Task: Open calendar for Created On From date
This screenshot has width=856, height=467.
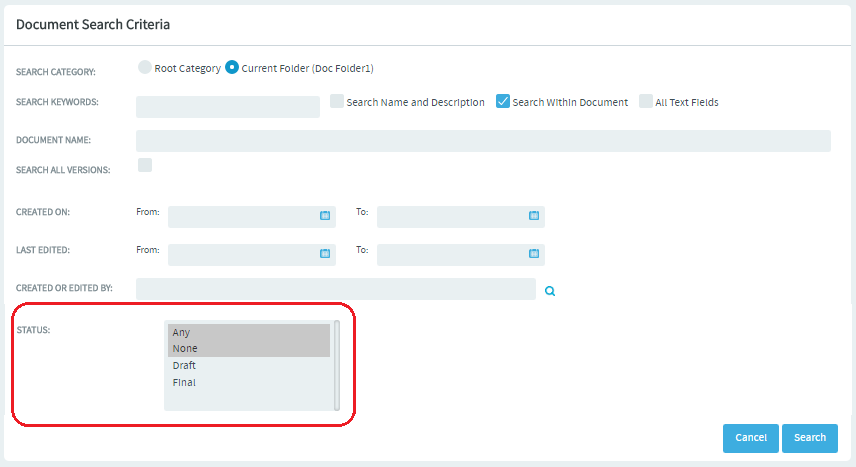Action: click(x=325, y=216)
